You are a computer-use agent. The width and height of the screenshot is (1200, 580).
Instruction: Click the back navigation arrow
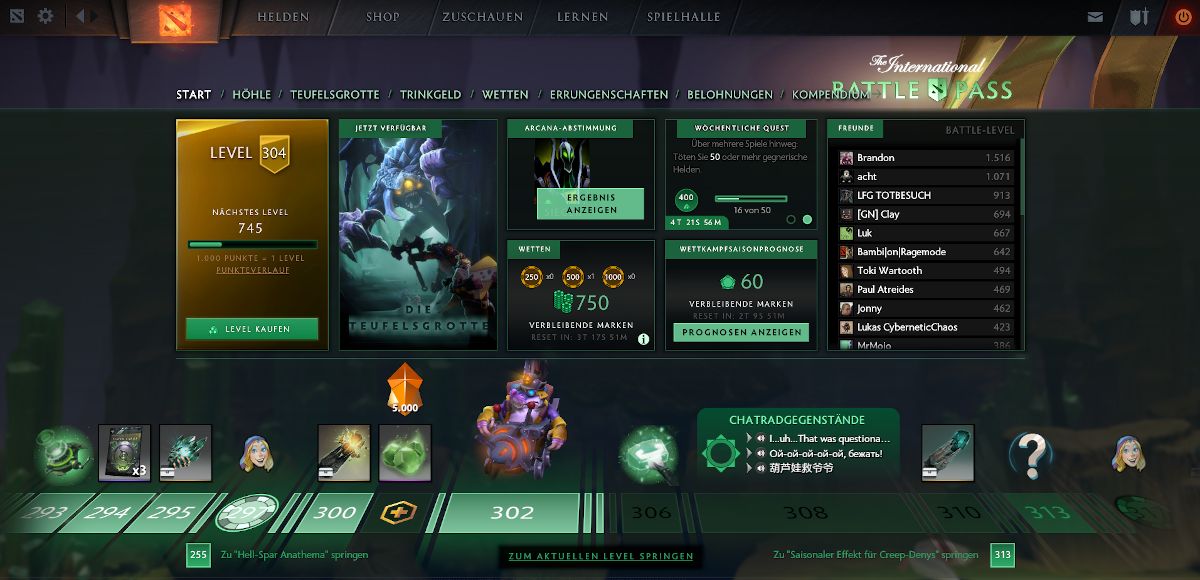tap(81, 16)
